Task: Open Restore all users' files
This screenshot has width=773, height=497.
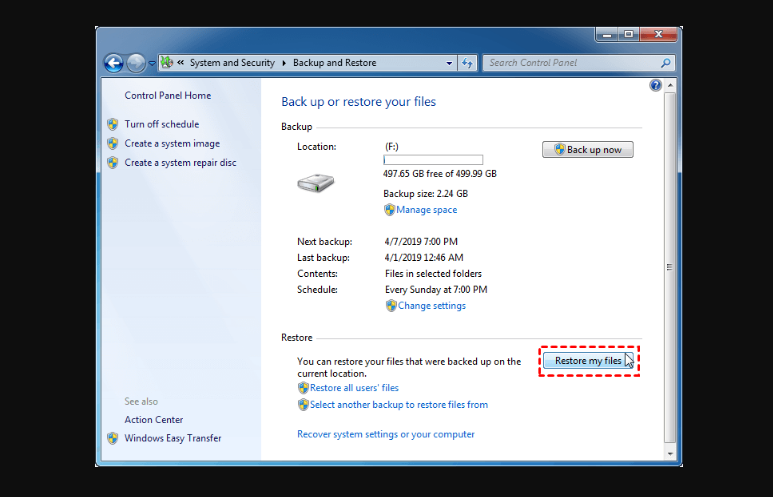Action: pos(354,388)
